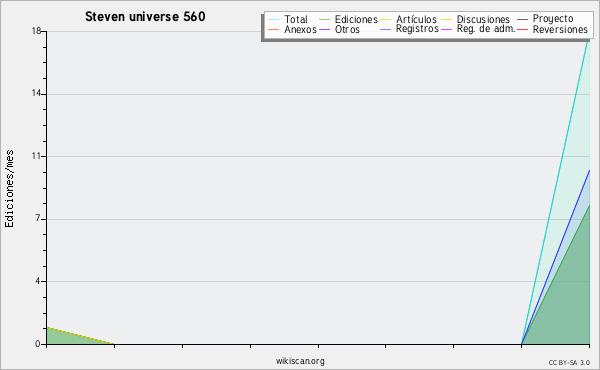Click the orange Anexos legend line swatch
Image resolution: width=600 pixels, height=370 pixels.
tap(274, 29)
